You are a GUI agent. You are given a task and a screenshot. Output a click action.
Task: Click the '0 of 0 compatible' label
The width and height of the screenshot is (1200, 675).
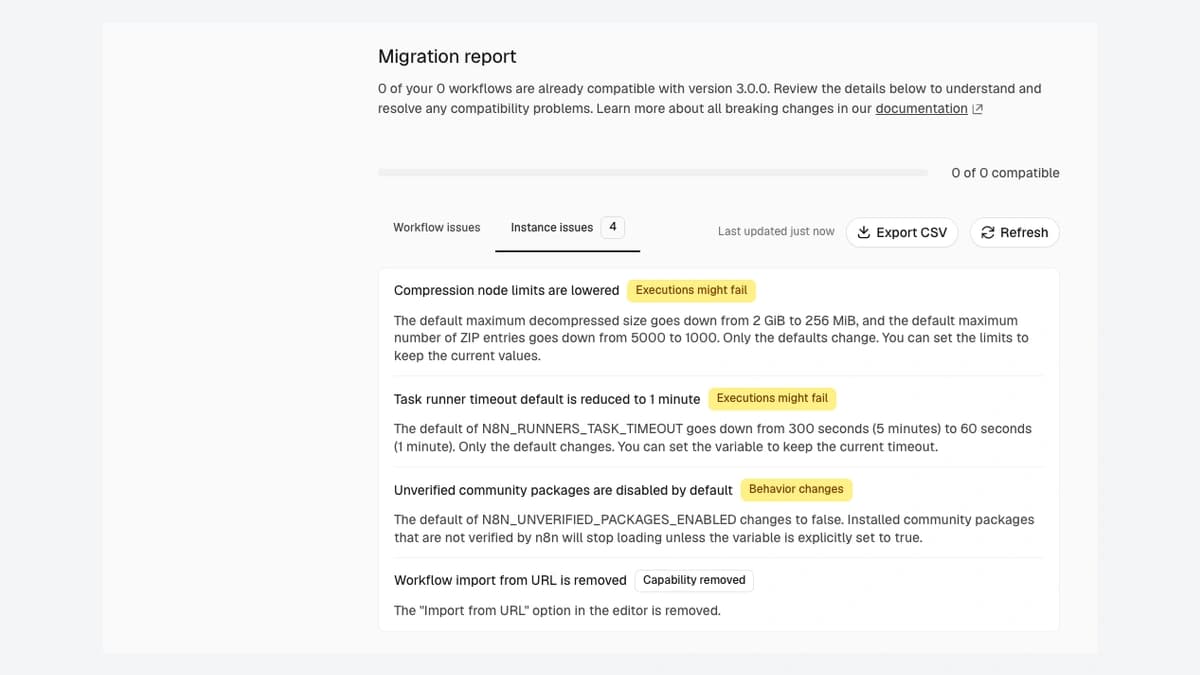click(x=1005, y=173)
